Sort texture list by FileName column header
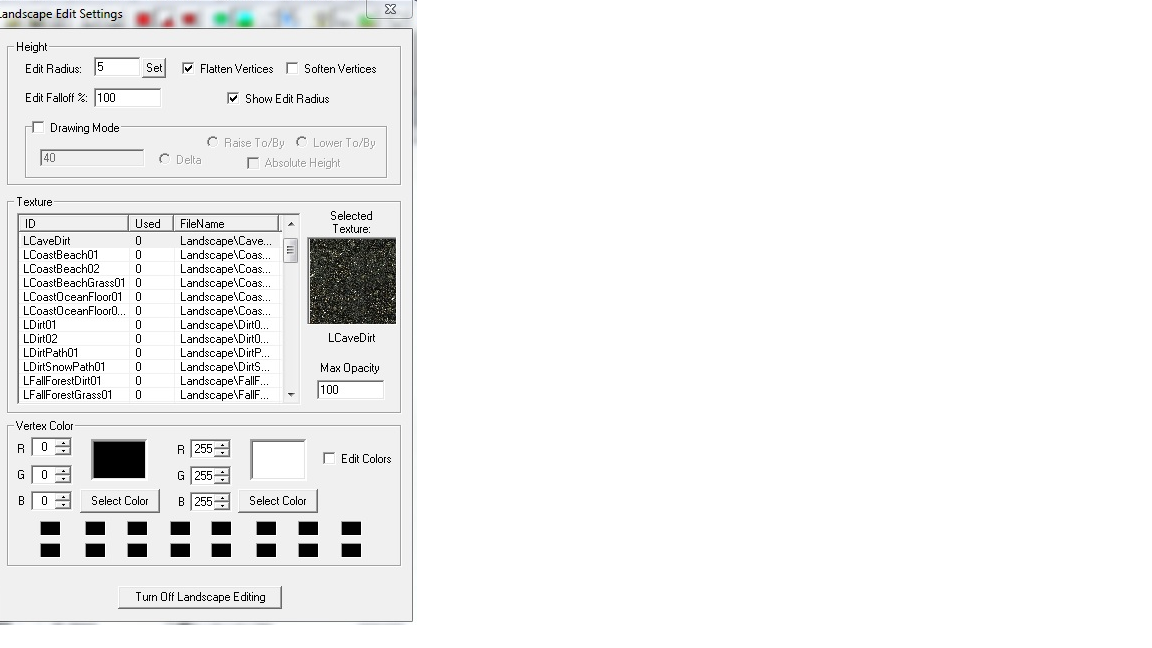This screenshot has height=648, width=1152. point(226,223)
